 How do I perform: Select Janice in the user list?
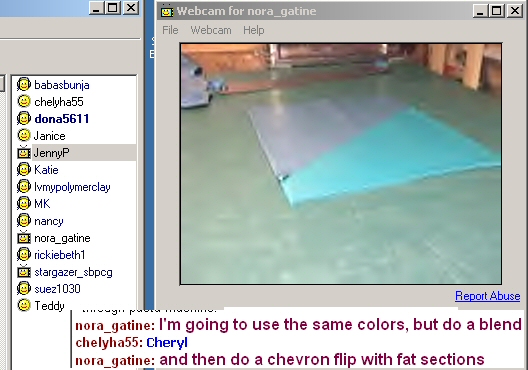pyautogui.click(x=50, y=136)
